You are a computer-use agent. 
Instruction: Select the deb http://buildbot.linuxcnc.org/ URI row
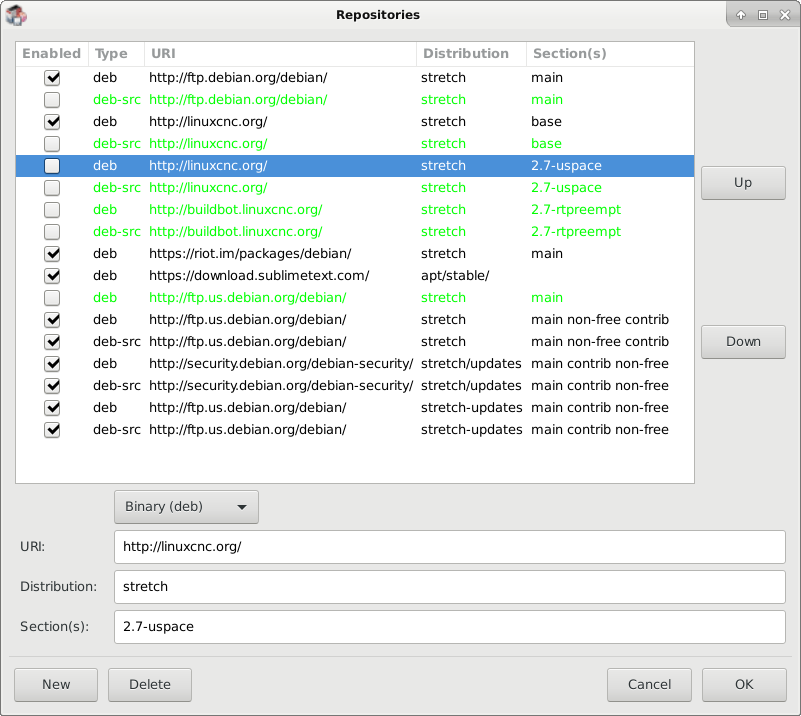tap(235, 210)
